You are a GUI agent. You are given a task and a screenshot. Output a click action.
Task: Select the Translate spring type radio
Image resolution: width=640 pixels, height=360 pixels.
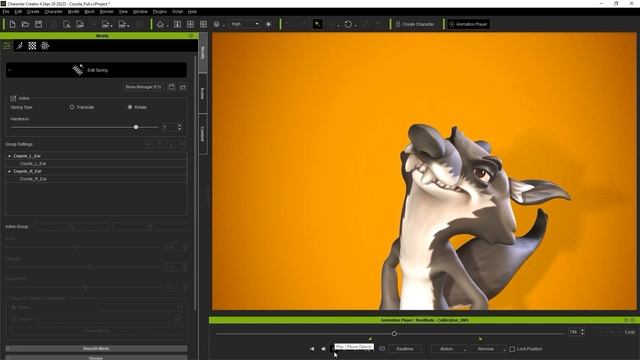[72, 107]
